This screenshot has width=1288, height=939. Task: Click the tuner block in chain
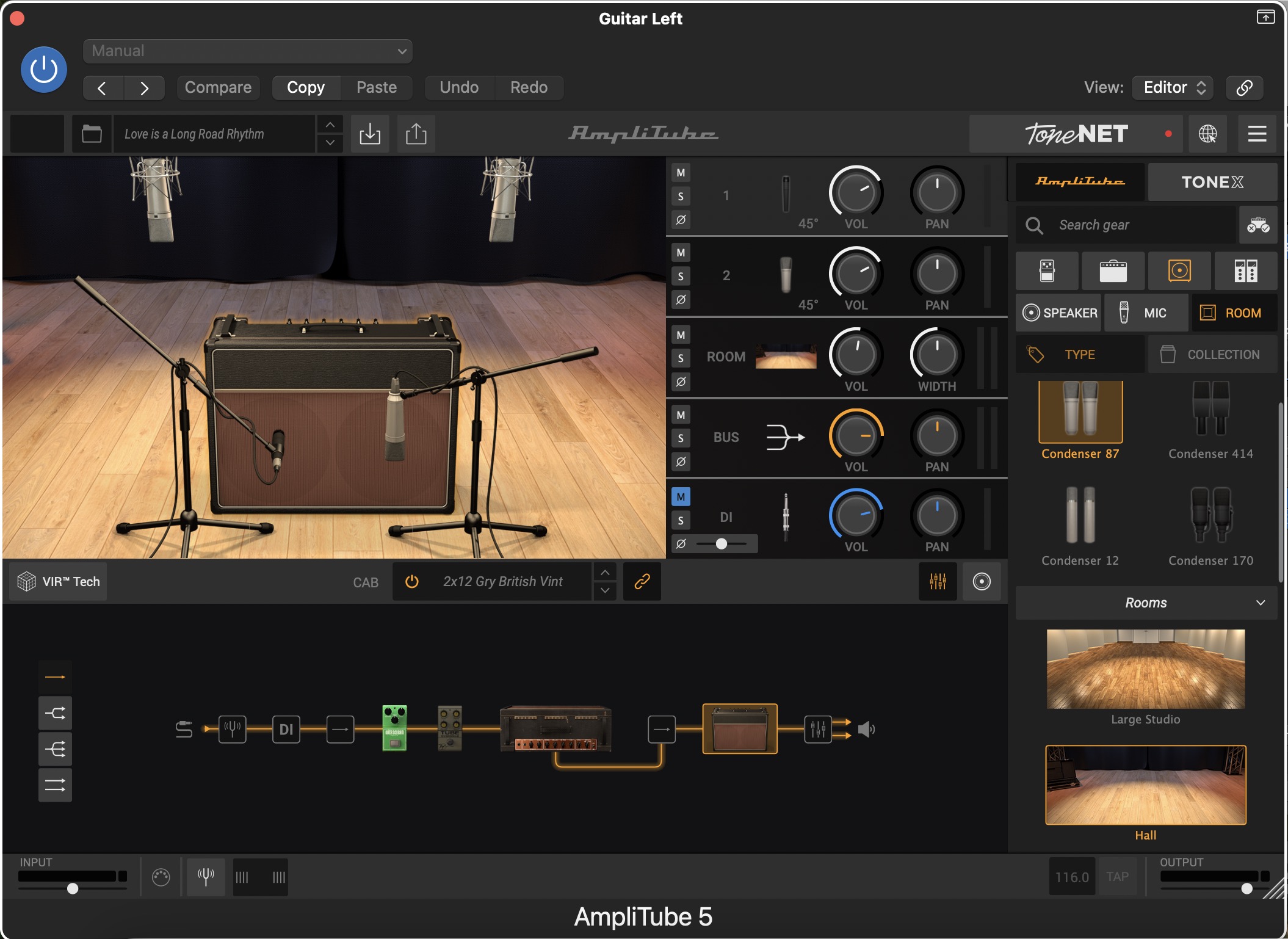233,729
